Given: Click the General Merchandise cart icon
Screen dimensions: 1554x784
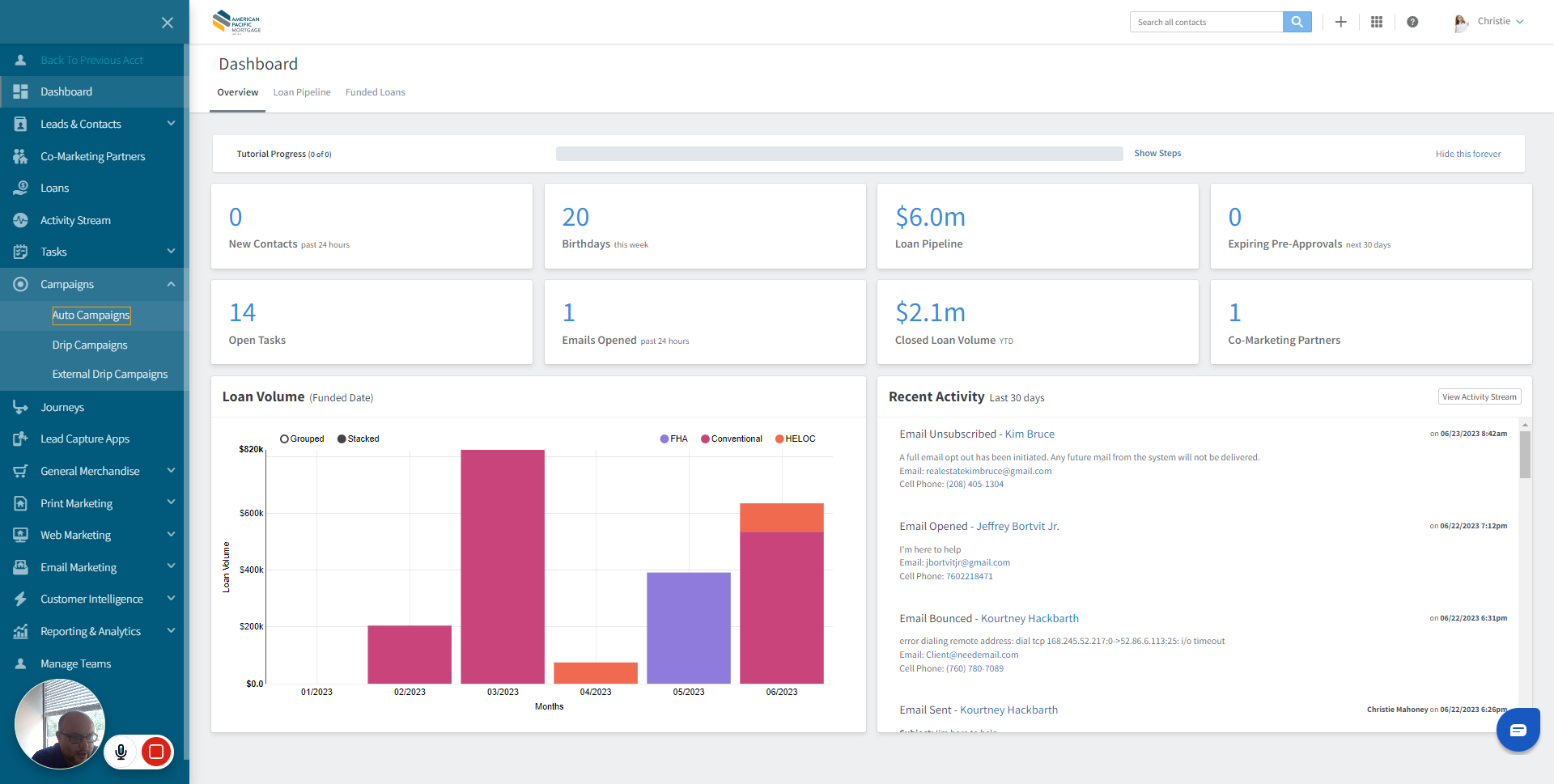Looking at the screenshot, I should tap(21, 471).
